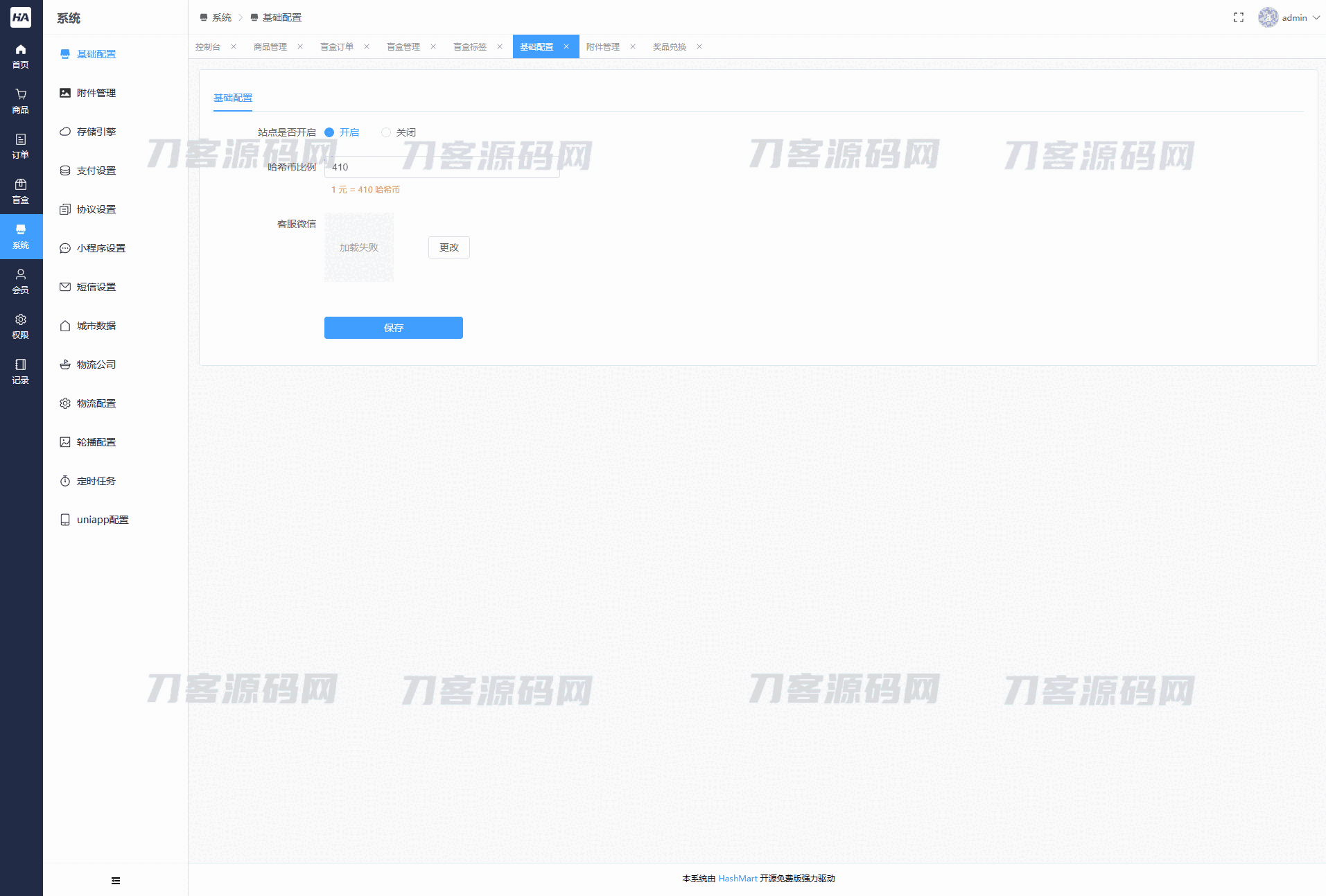The image size is (1326, 896).
Task: Open 城市数据 city data page
Action: [115, 326]
